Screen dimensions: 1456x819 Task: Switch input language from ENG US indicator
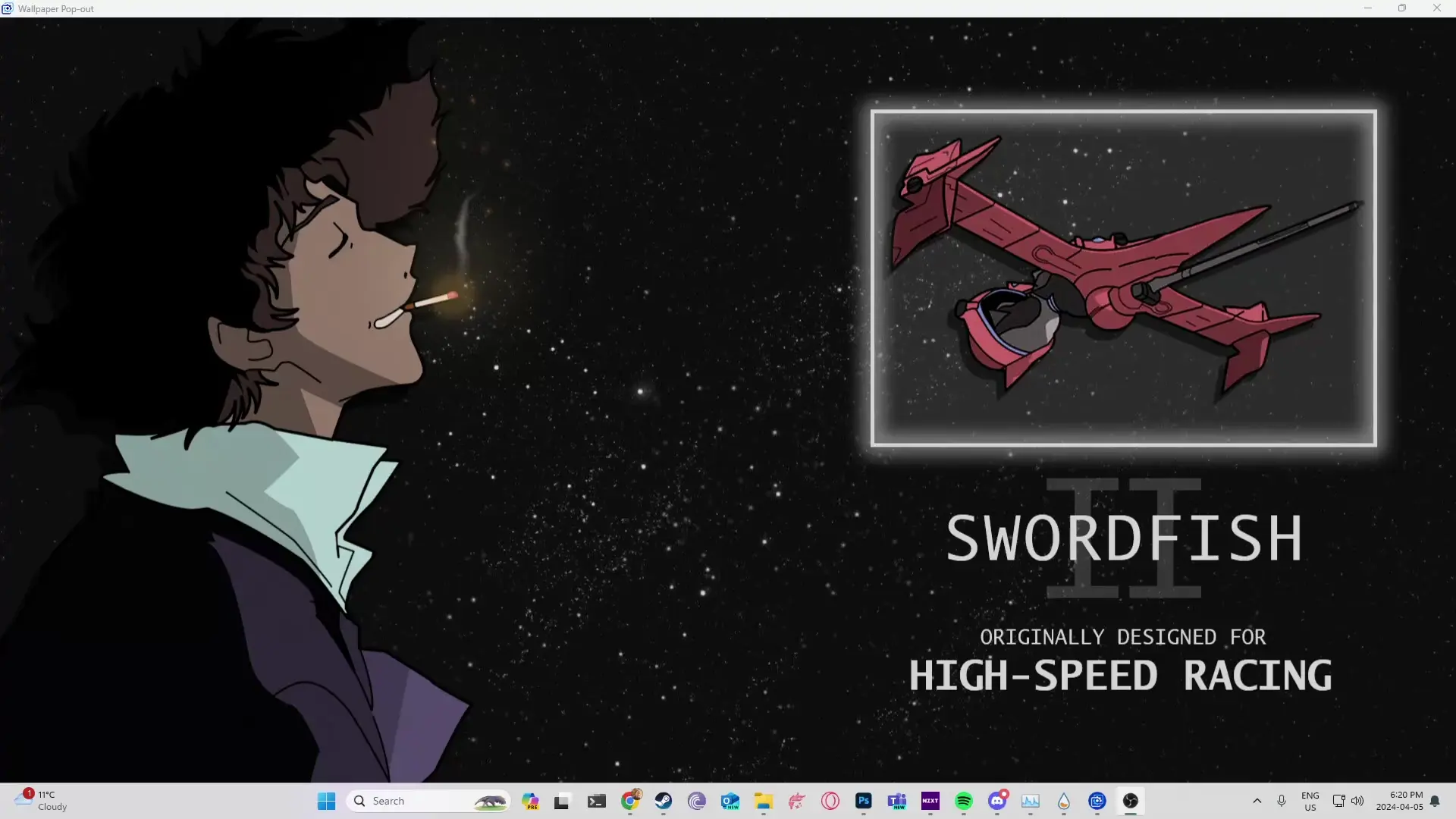(1310, 802)
